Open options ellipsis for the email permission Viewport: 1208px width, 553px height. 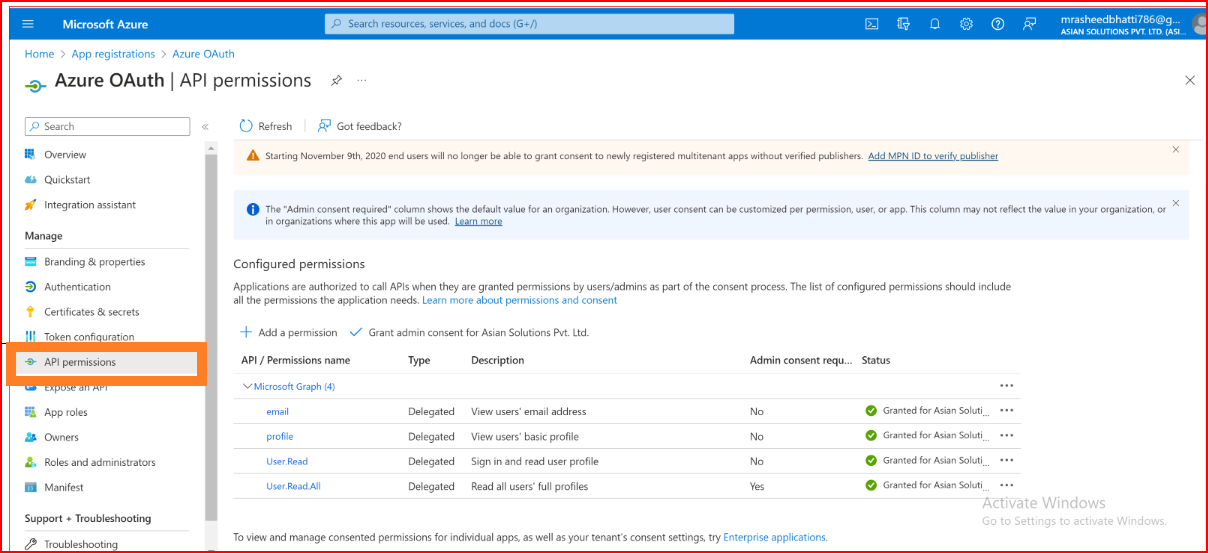click(x=1007, y=410)
